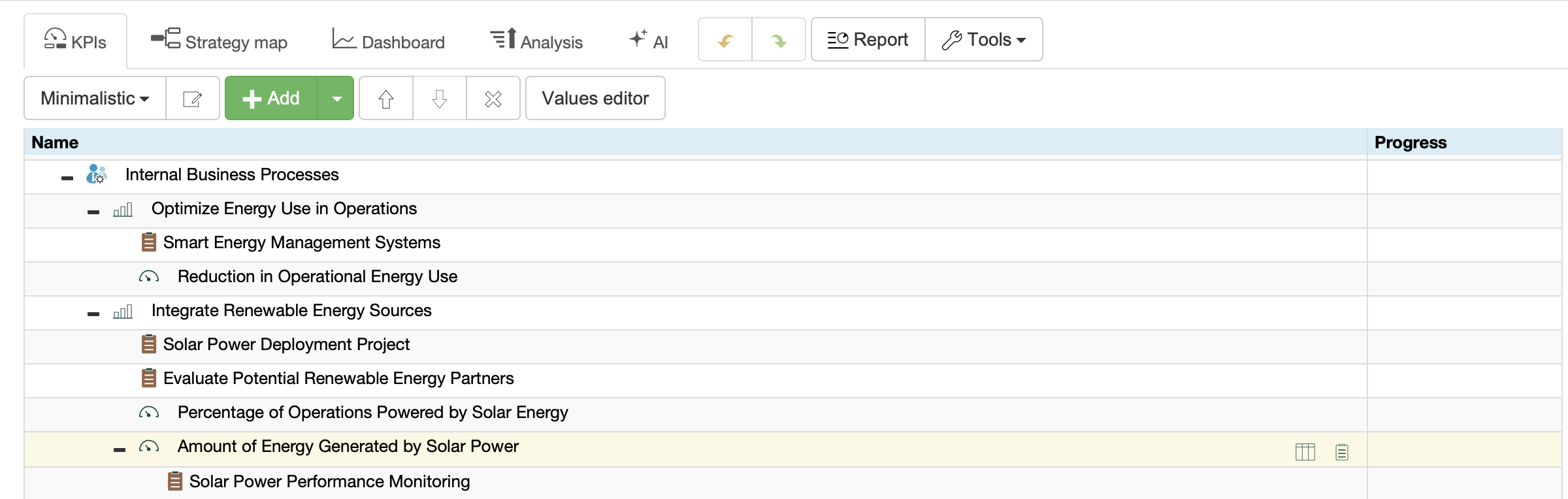This screenshot has height=499, width=1568.
Task: Open the Add button dropdown arrow
Action: click(336, 99)
